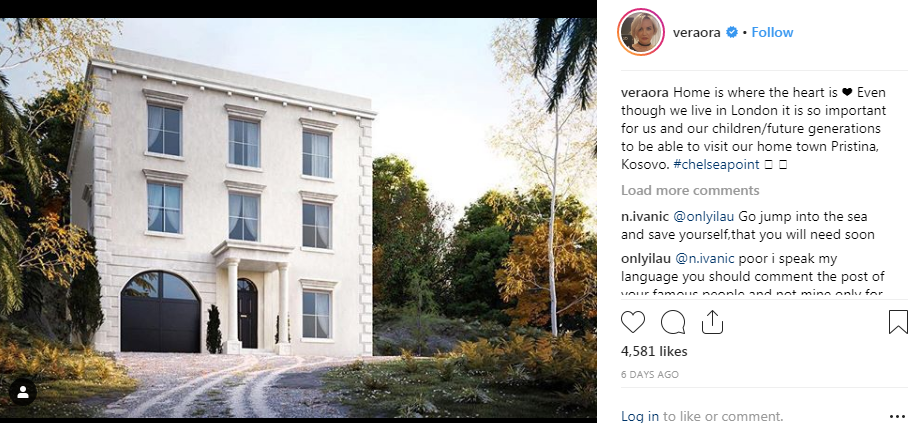Open the onlyilau commenter profile
Image resolution: width=914 pixels, height=423 pixels.
coord(645,258)
